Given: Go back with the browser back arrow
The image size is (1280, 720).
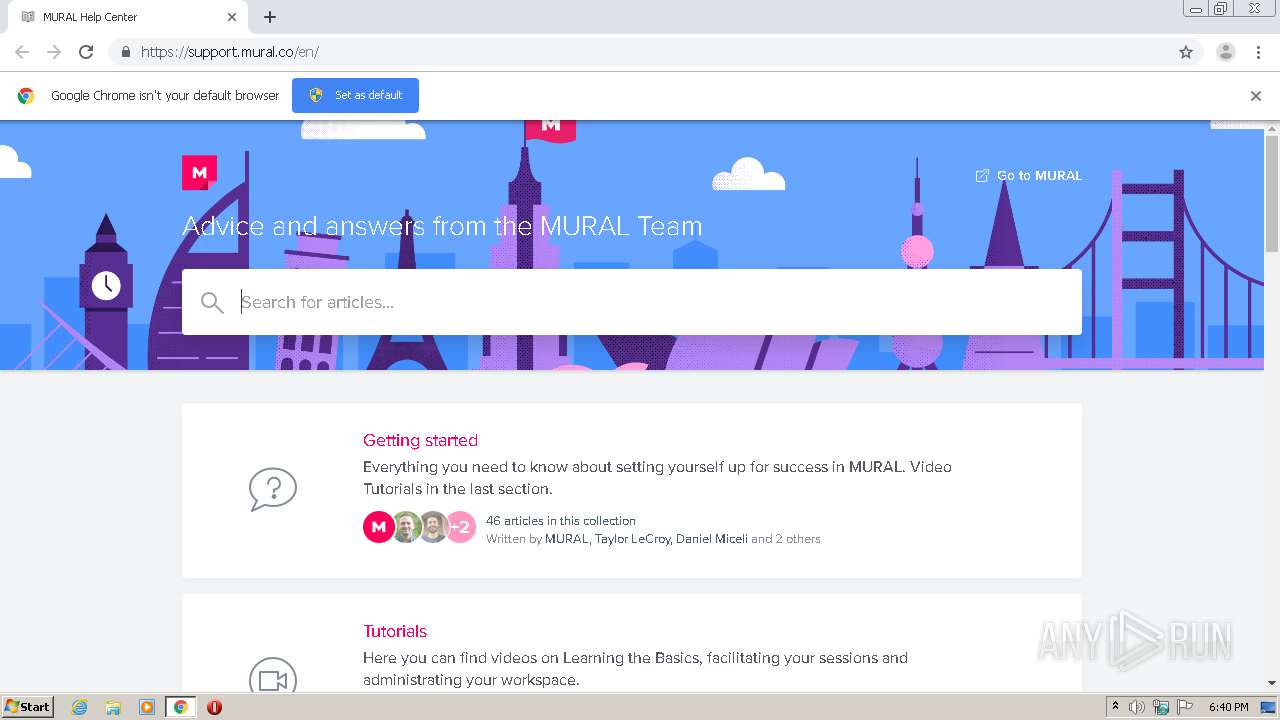Looking at the screenshot, I should (x=22, y=52).
